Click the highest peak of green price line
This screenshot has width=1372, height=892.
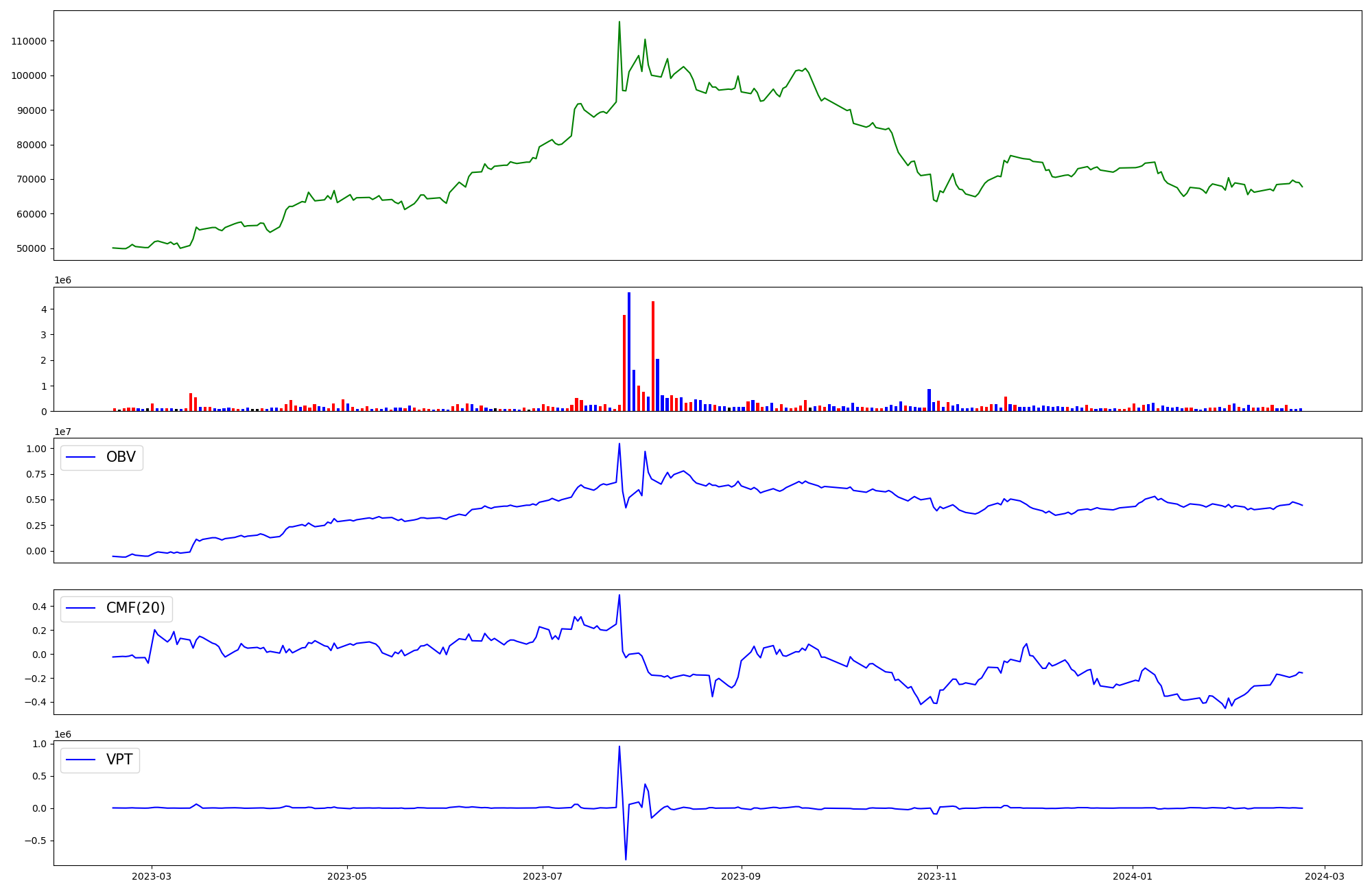click(619, 23)
